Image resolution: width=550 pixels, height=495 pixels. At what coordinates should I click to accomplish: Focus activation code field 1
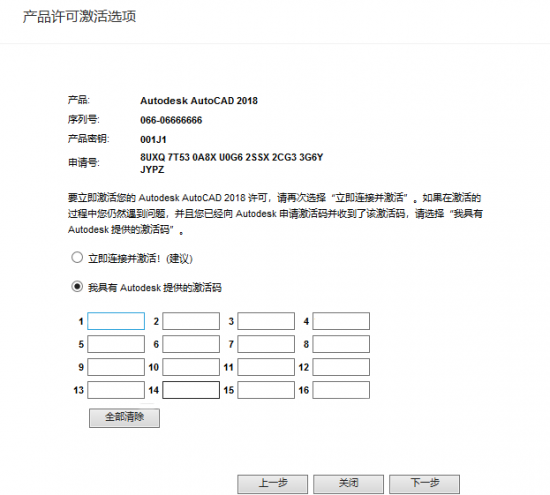(x=116, y=321)
